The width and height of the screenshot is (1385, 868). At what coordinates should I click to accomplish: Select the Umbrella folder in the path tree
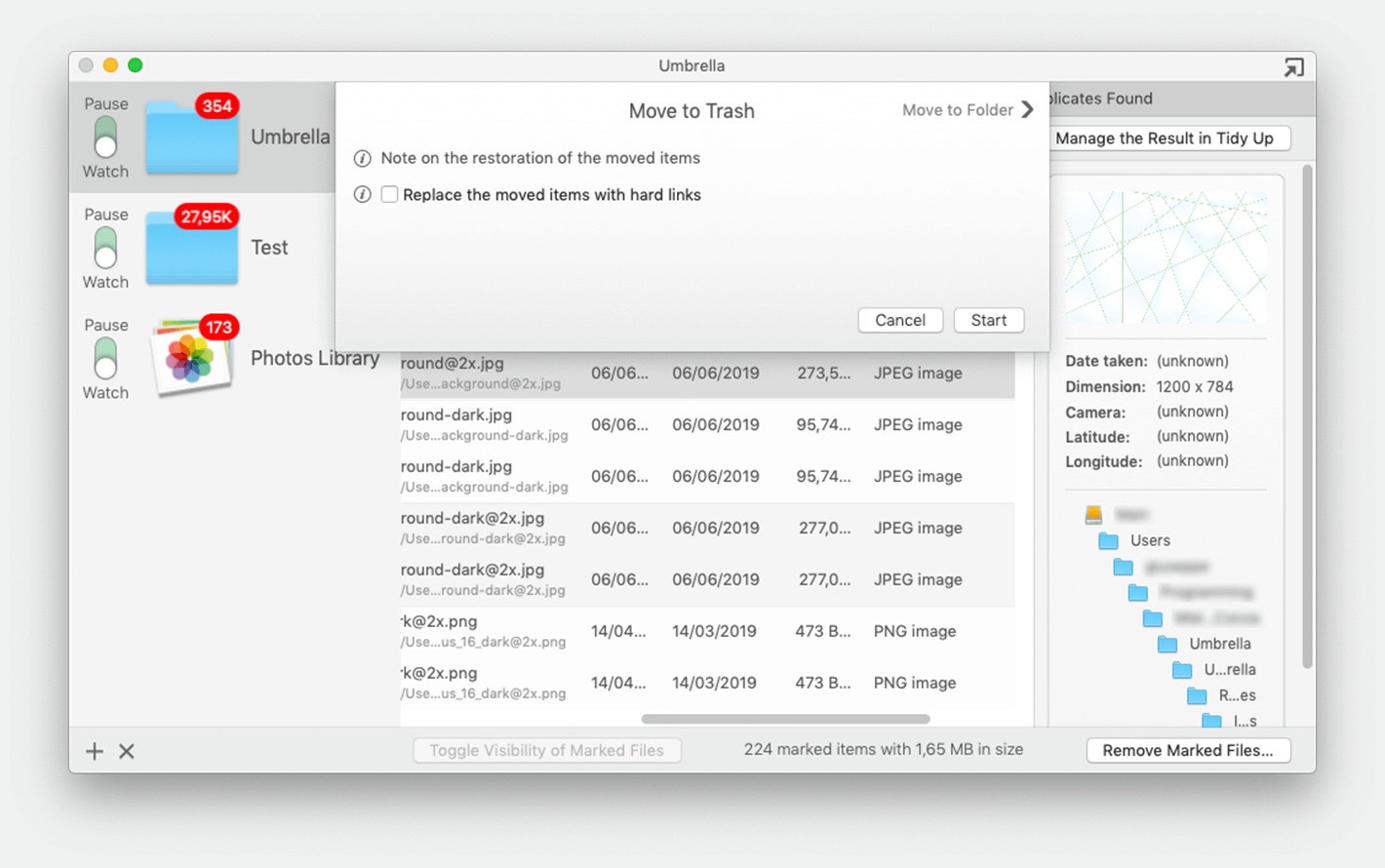click(x=1205, y=644)
